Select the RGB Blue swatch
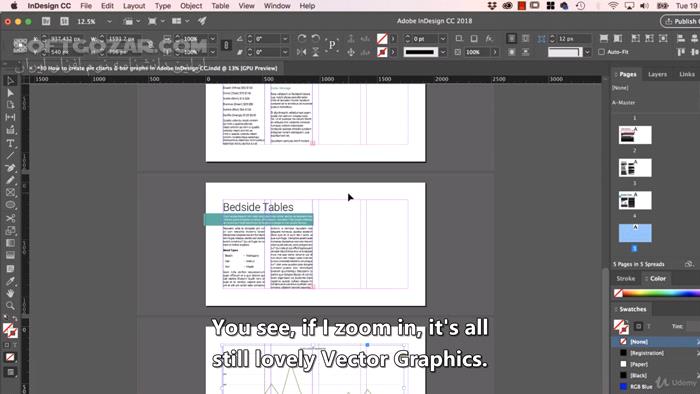Image resolution: width=700 pixels, height=394 pixels. point(655,386)
